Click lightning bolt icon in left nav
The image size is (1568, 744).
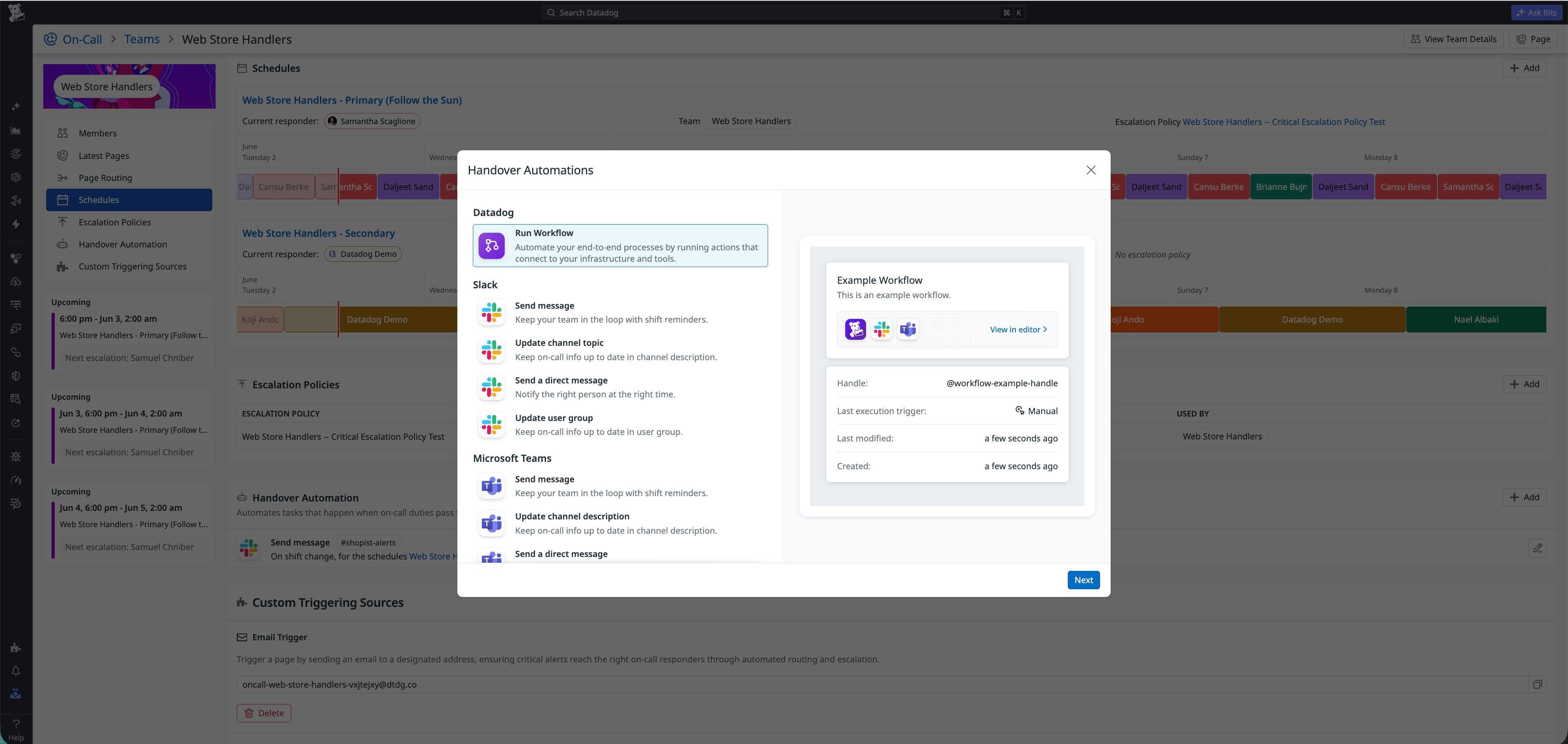click(x=16, y=224)
